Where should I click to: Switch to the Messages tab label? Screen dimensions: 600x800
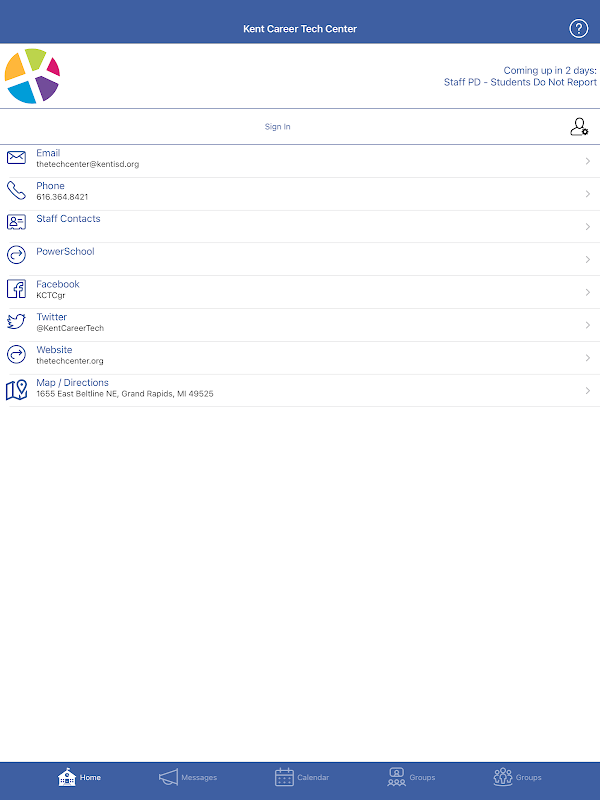point(199,778)
